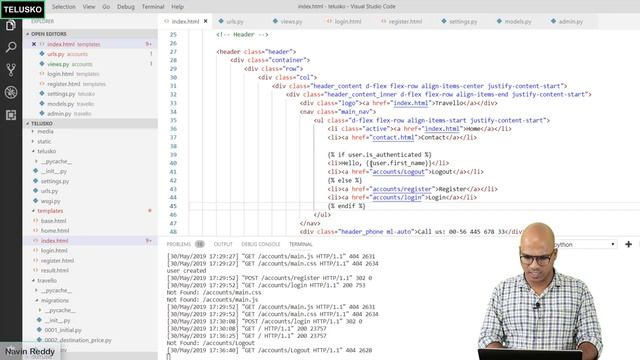Close index.html in Open Editors list
640x360 pixels.
tap(34, 44)
